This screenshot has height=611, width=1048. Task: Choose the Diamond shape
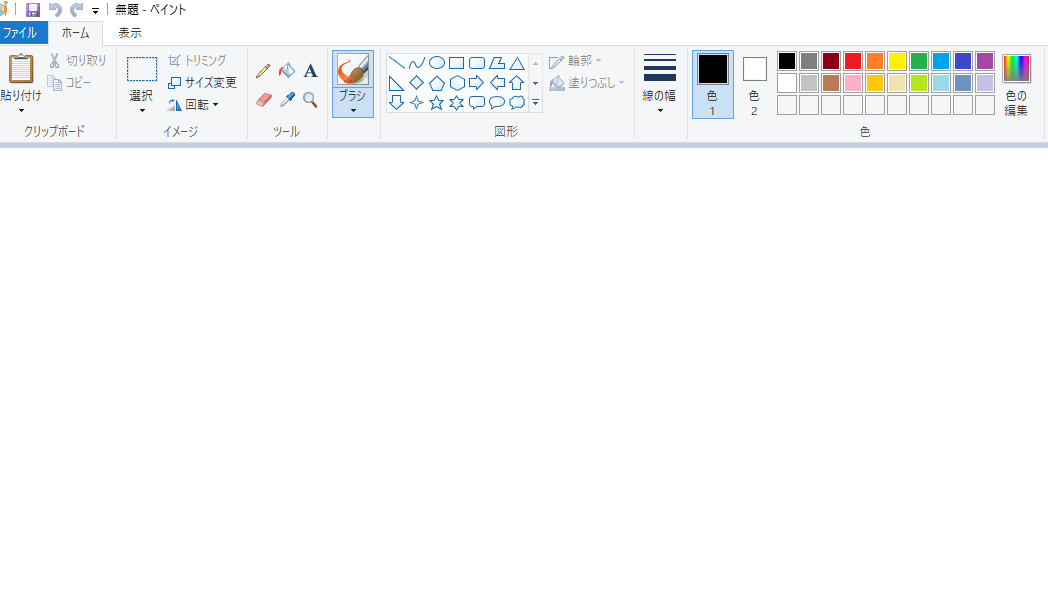[416, 83]
